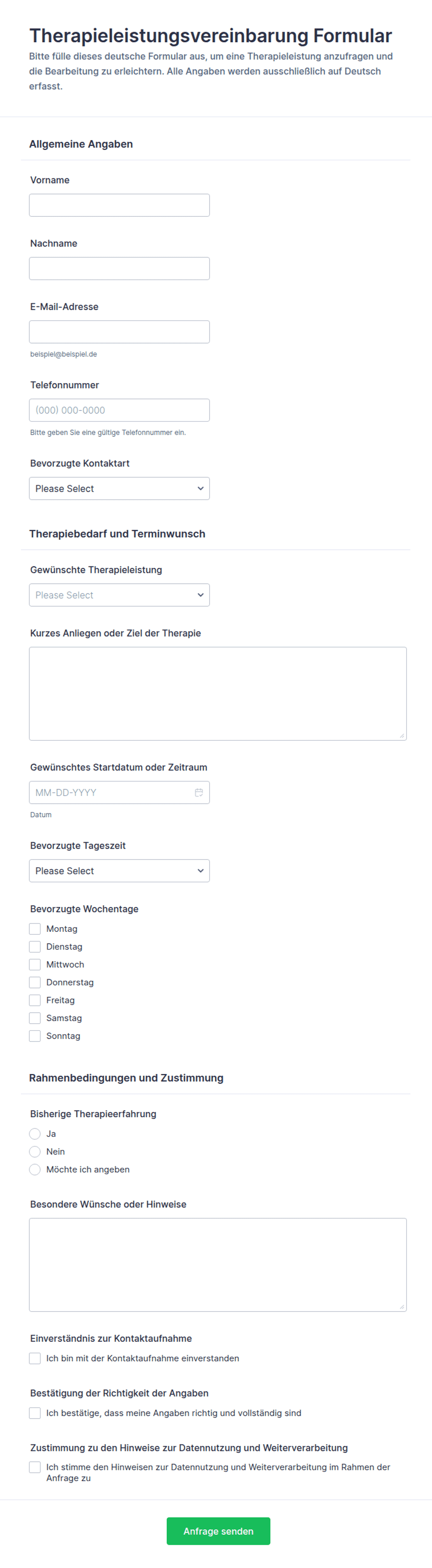Accept the Datennutzung und Weiterverarbeitung checkbox
This screenshot has height=1568, width=432.
coord(35,1468)
